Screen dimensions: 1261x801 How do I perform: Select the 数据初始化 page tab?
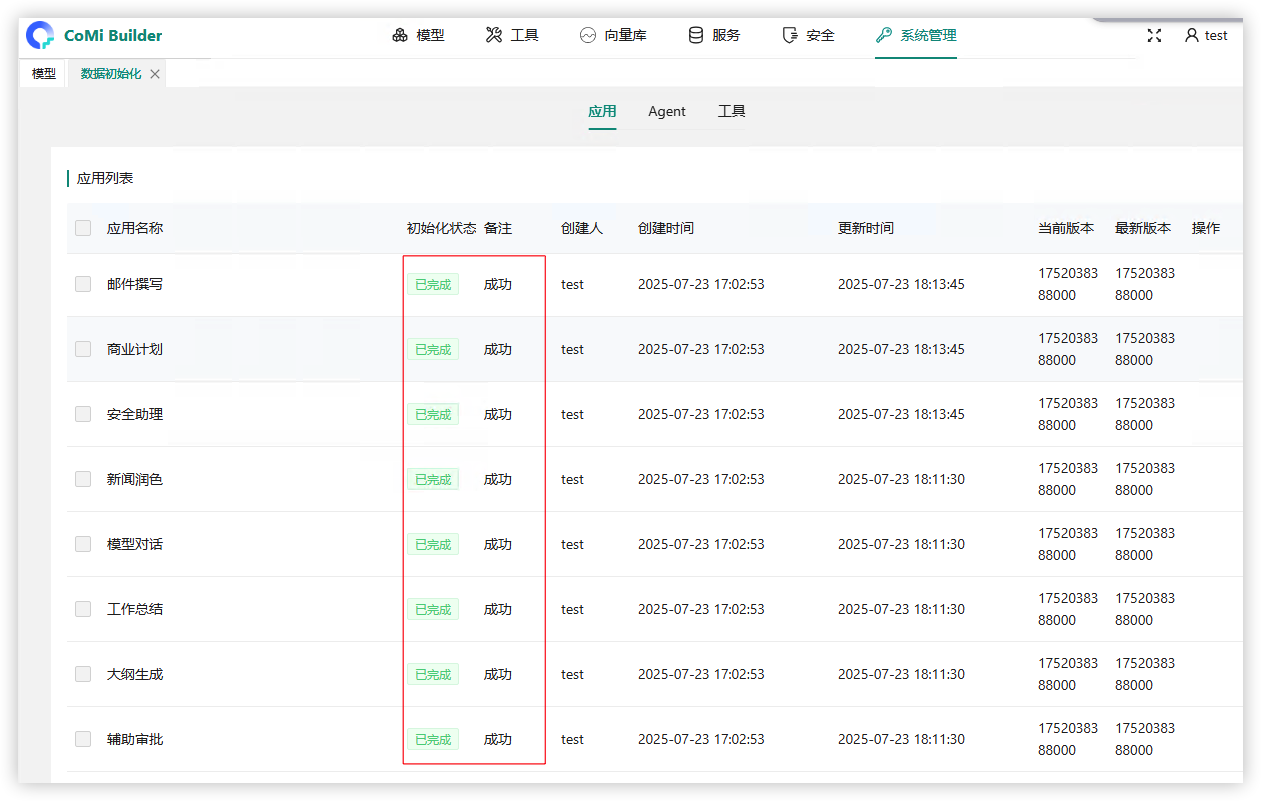click(x=111, y=74)
